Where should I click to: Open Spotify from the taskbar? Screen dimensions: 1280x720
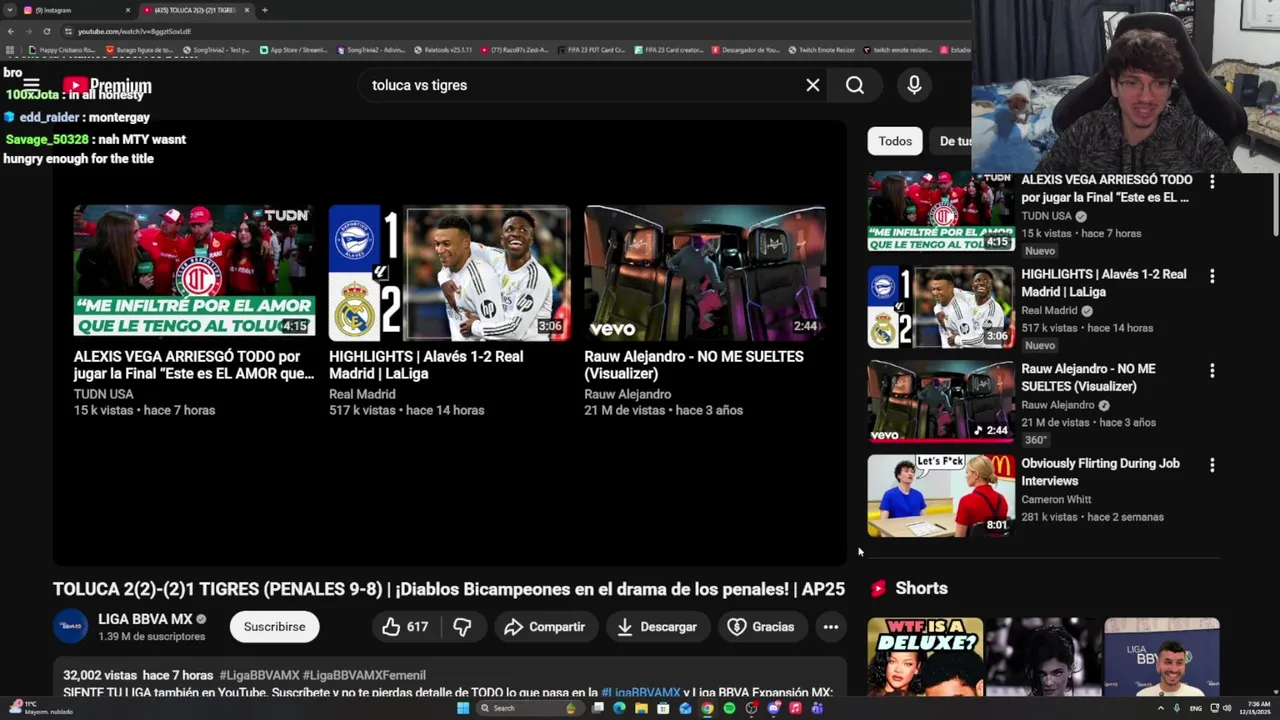coord(729,708)
